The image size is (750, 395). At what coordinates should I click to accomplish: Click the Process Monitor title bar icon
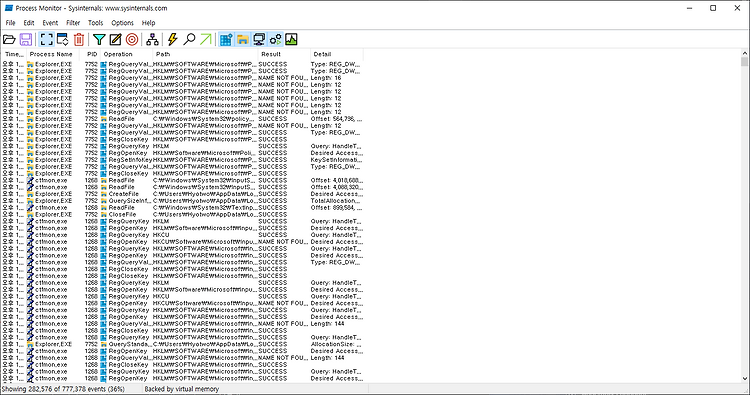(8, 8)
